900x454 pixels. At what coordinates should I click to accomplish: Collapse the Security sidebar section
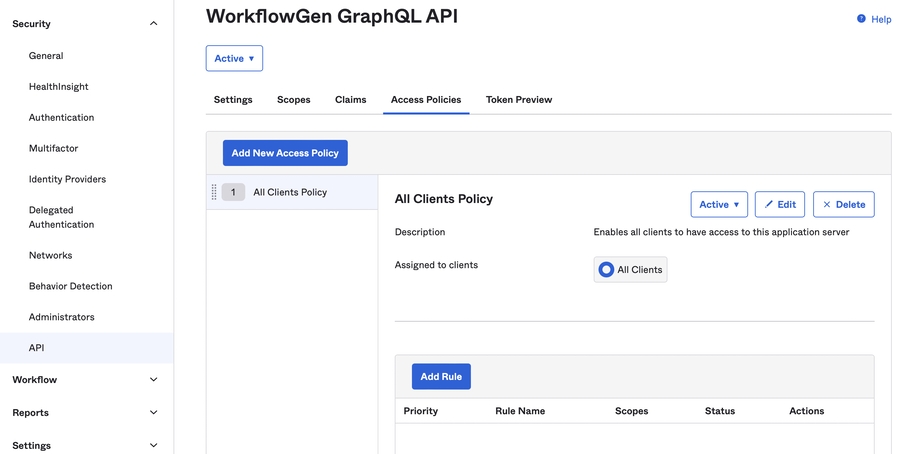tap(153, 24)
